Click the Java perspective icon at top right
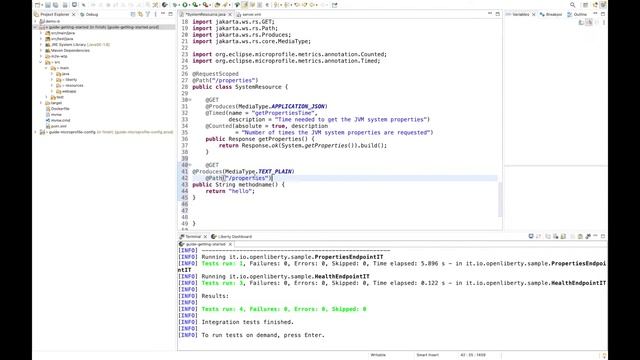The width and height of the screenshot is (640, 360). pyautogui.click(x=595, y=5)
